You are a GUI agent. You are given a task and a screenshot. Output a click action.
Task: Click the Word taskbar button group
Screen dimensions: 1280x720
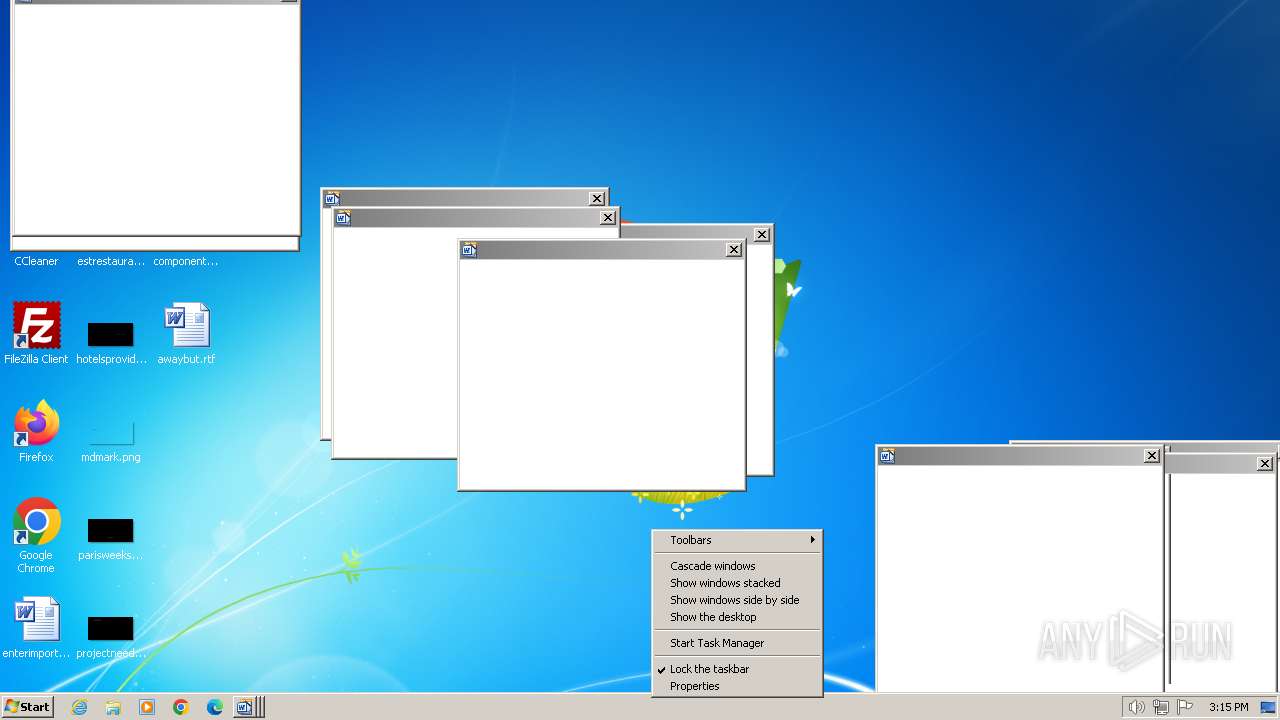[249, 707]
